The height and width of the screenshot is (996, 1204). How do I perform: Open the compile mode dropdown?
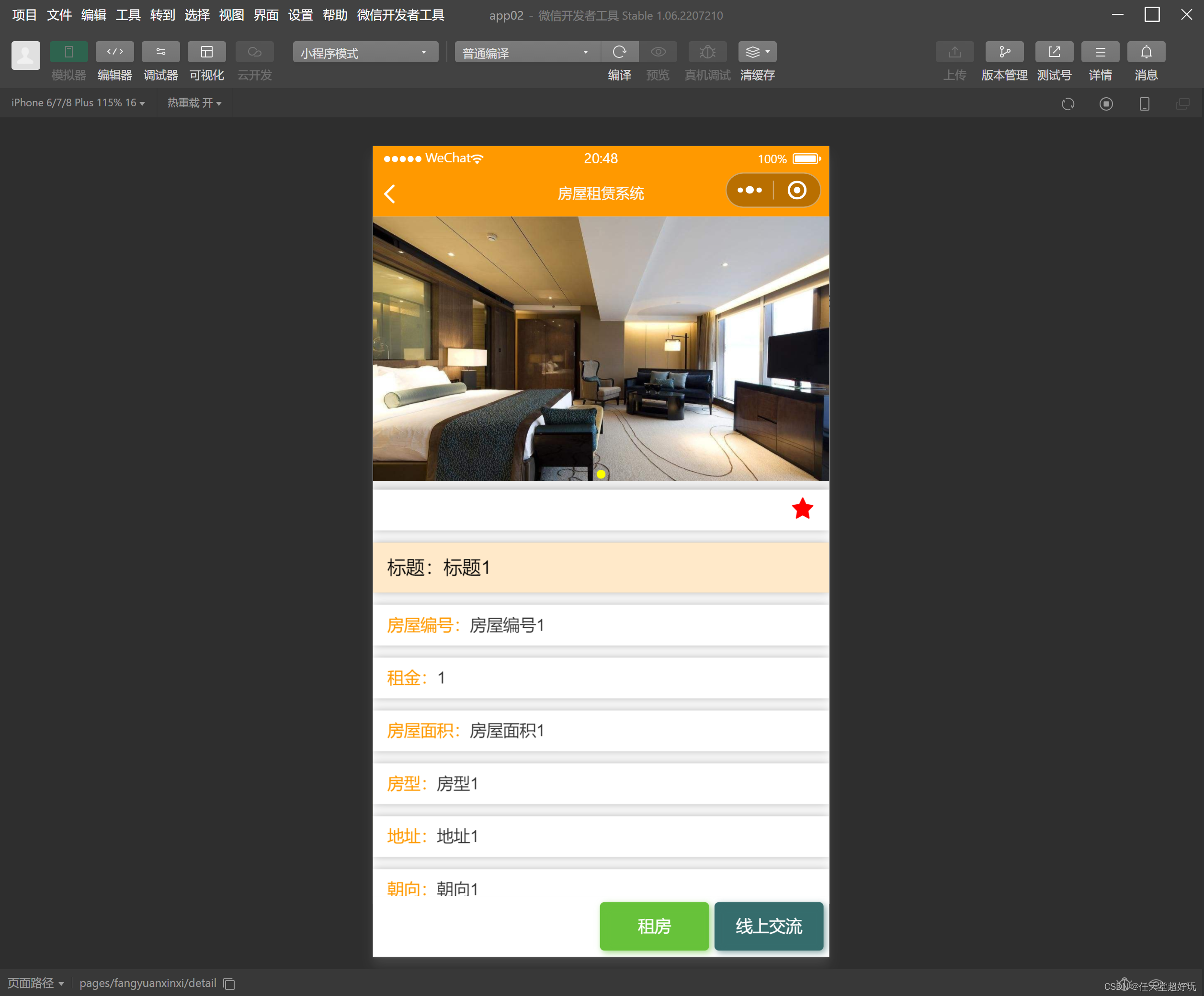click(x=527, y=52)
